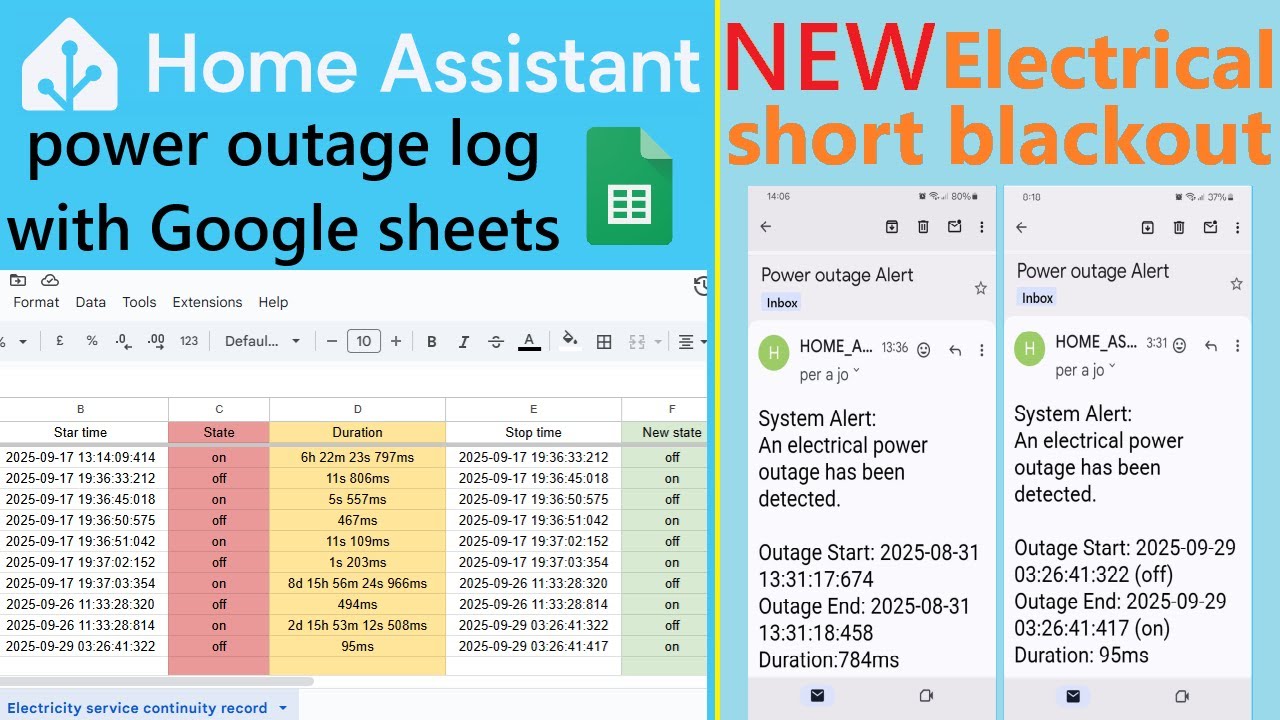The image size is (1280, 720).
Task: Tap the delete trash icon in the left phone
Action: click(x=924, y=227)
